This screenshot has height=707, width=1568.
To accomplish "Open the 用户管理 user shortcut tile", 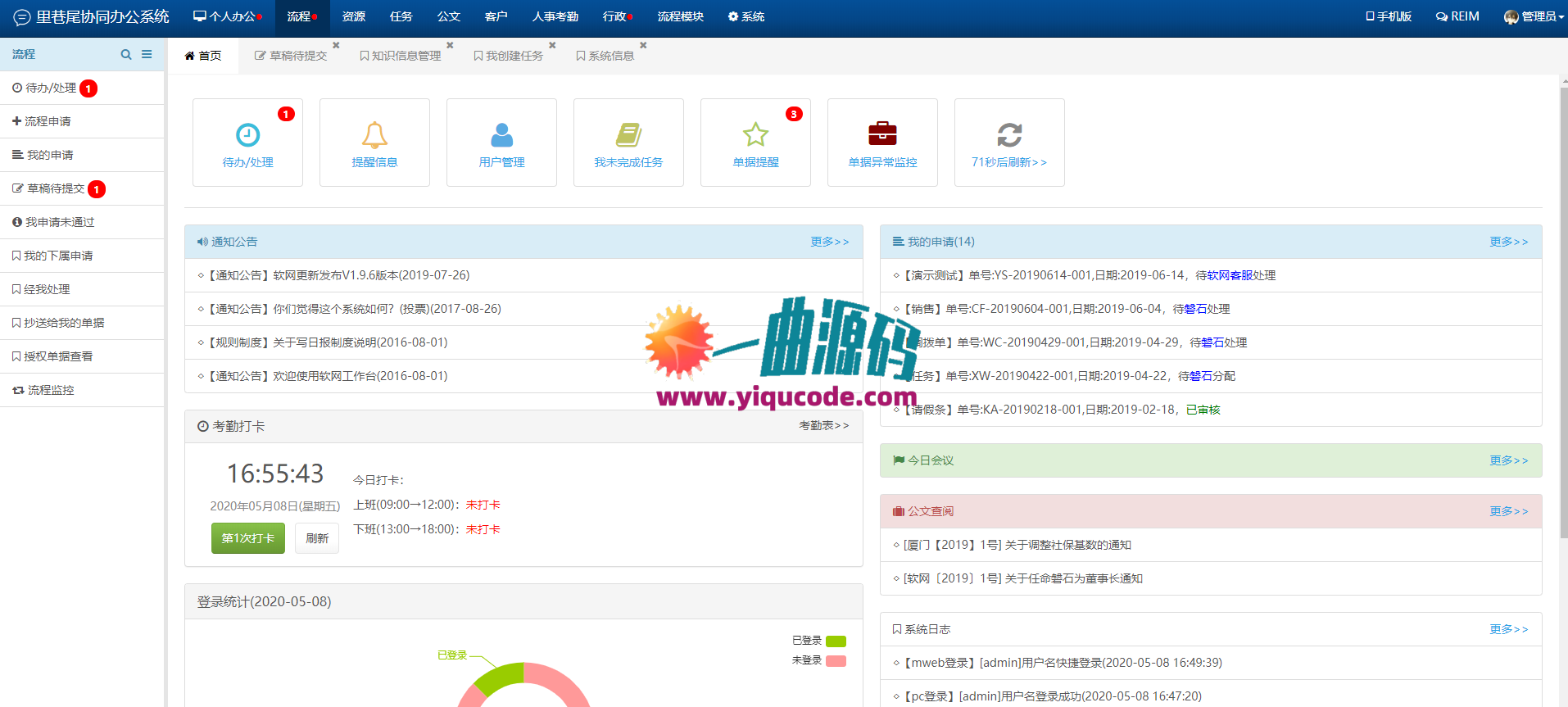I will (501, 143).
